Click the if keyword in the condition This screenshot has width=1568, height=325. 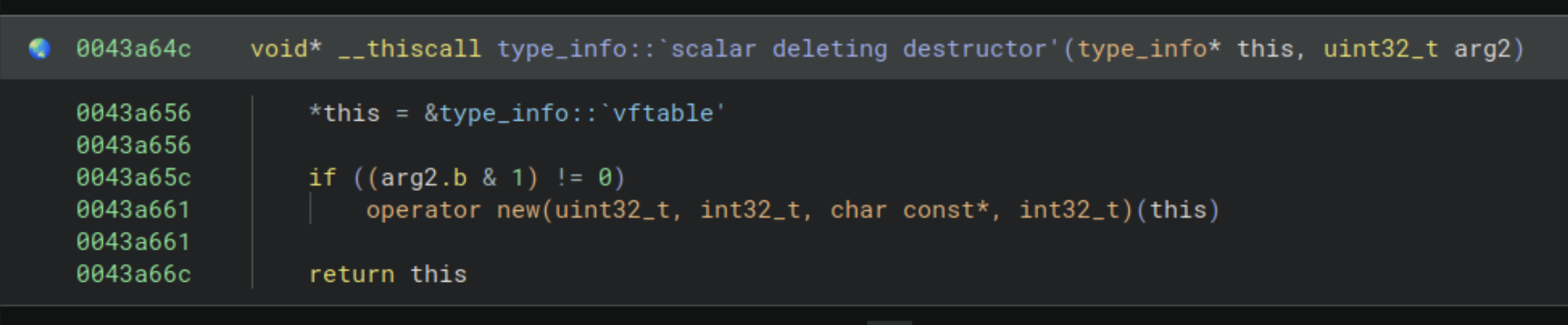coord(322,178)
